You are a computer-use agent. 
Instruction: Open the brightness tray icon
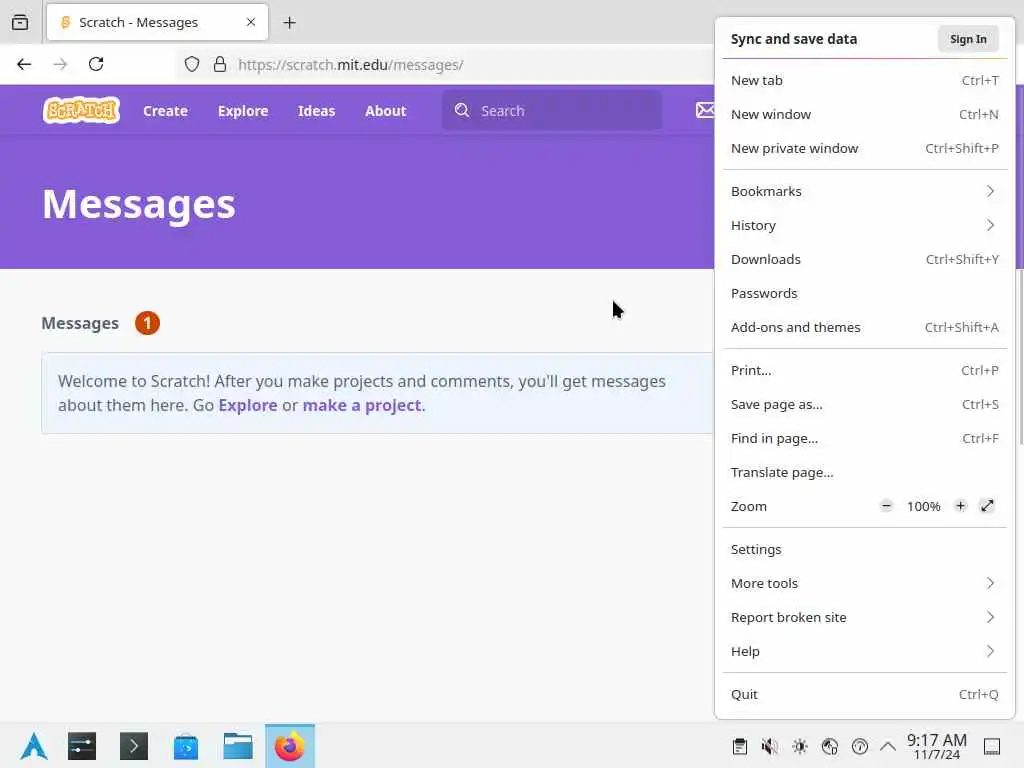tap(800, 746)
